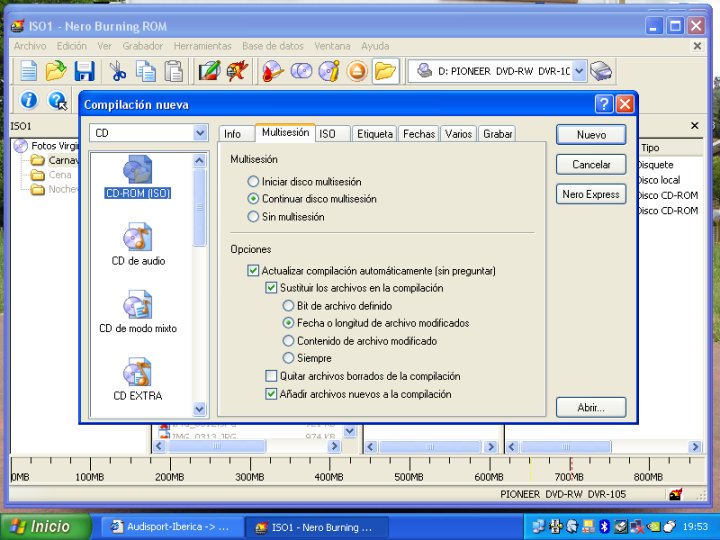
Task: Click the context Help question-arrow icon
Action: point(57,100)
